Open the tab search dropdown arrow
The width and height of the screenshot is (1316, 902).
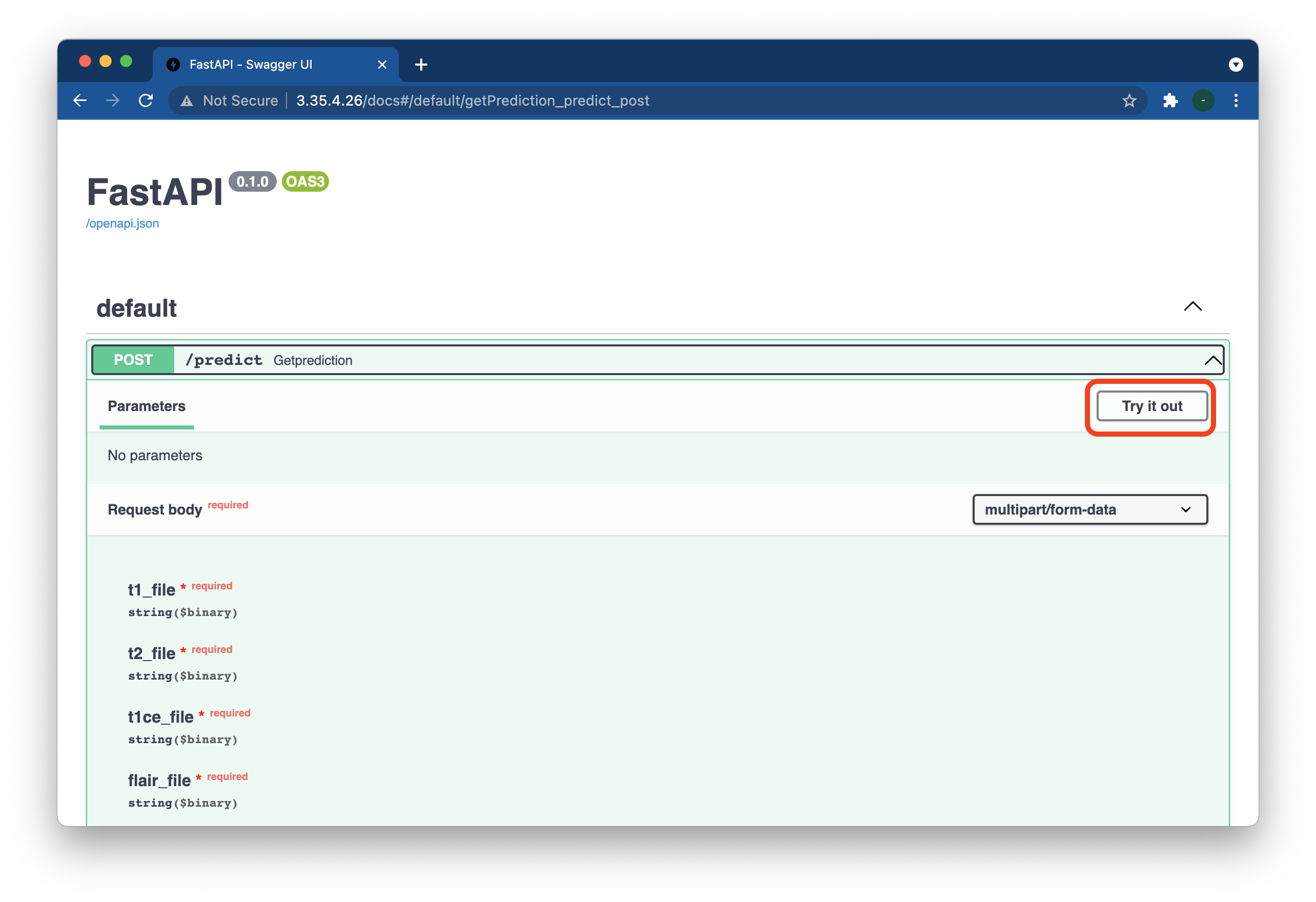click(x=1236, y=65)
